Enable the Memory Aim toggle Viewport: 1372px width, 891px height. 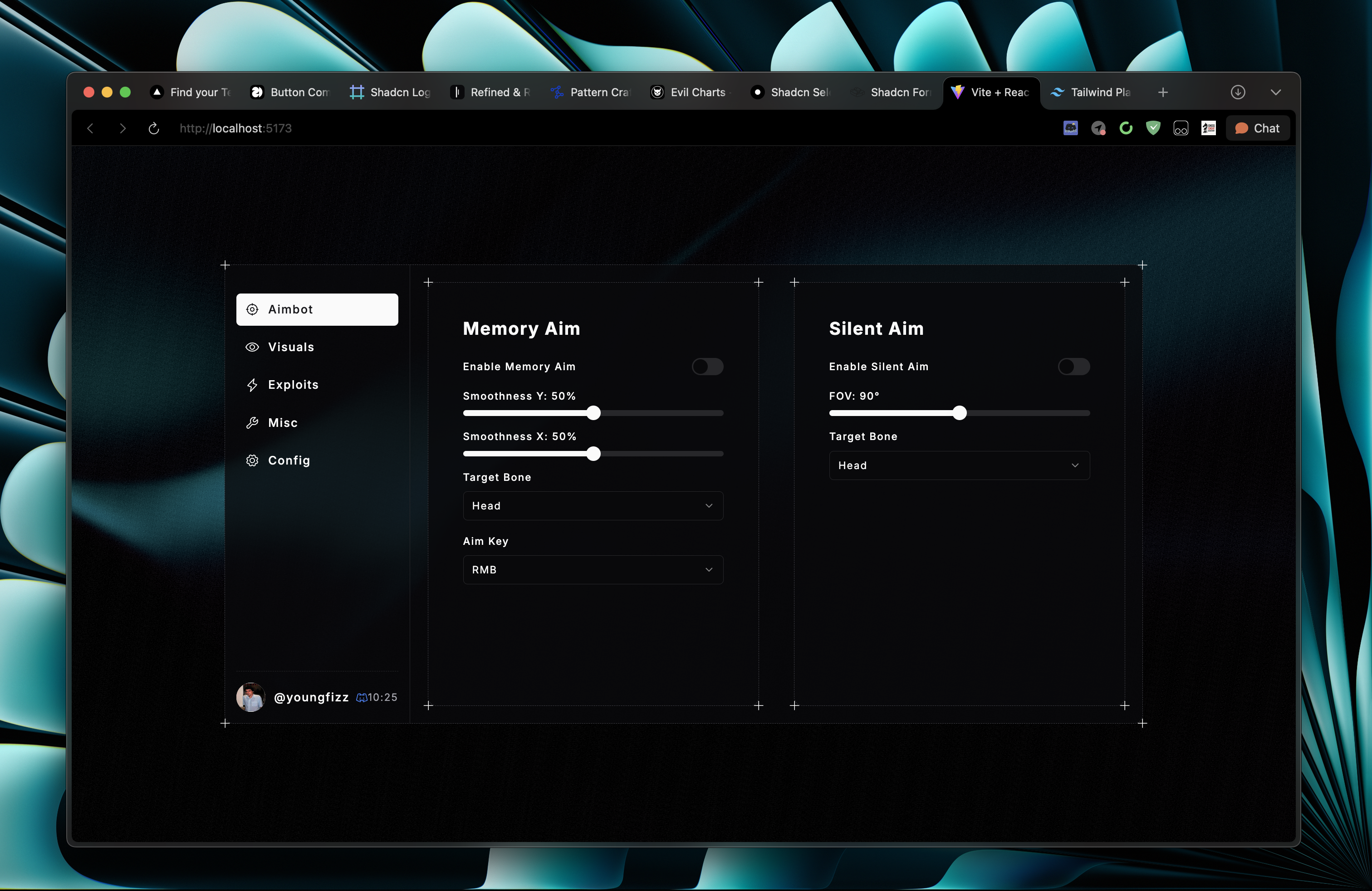tap(707, 367)
